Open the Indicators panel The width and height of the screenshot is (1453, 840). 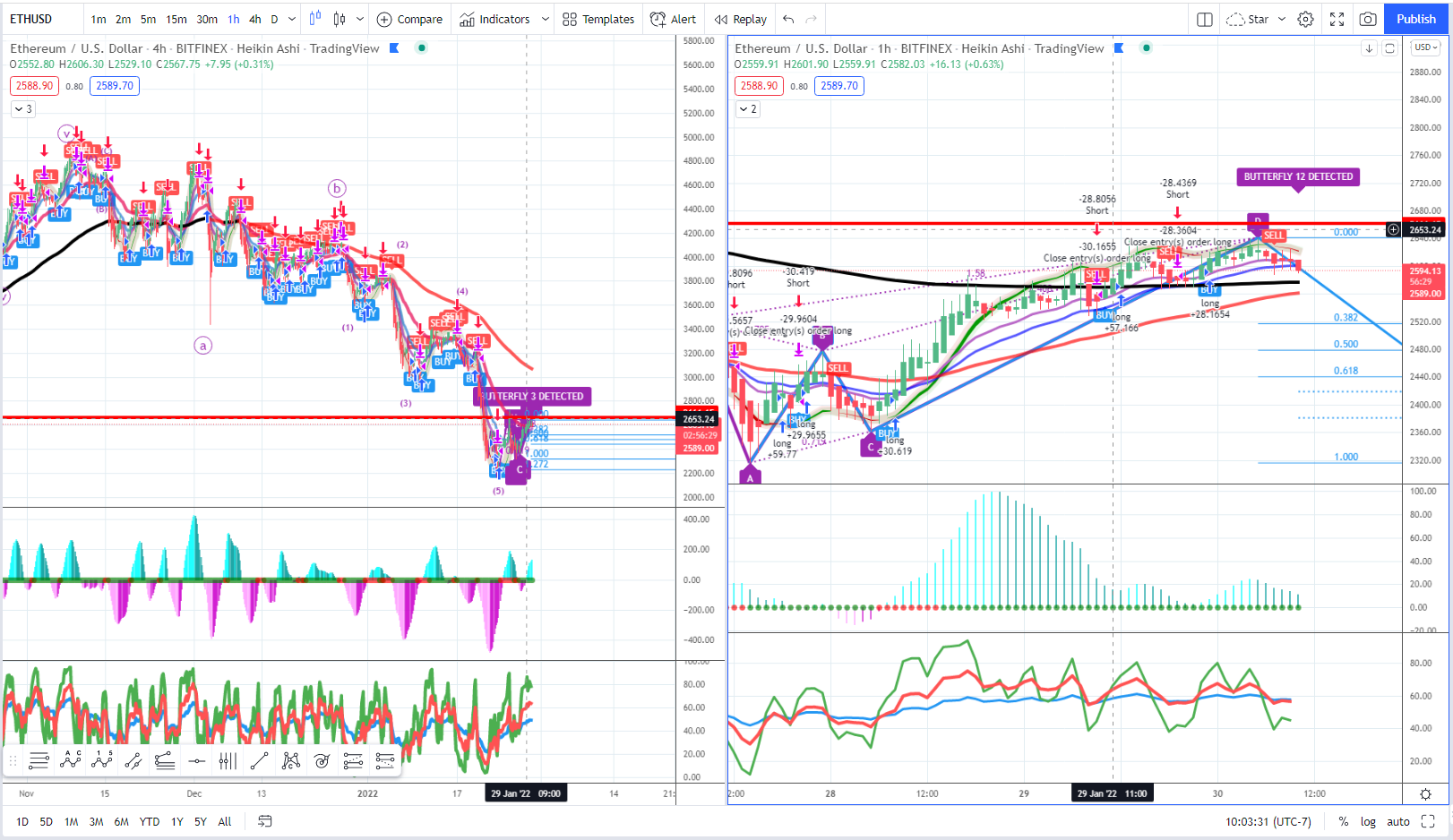click(x=495, y=19)
